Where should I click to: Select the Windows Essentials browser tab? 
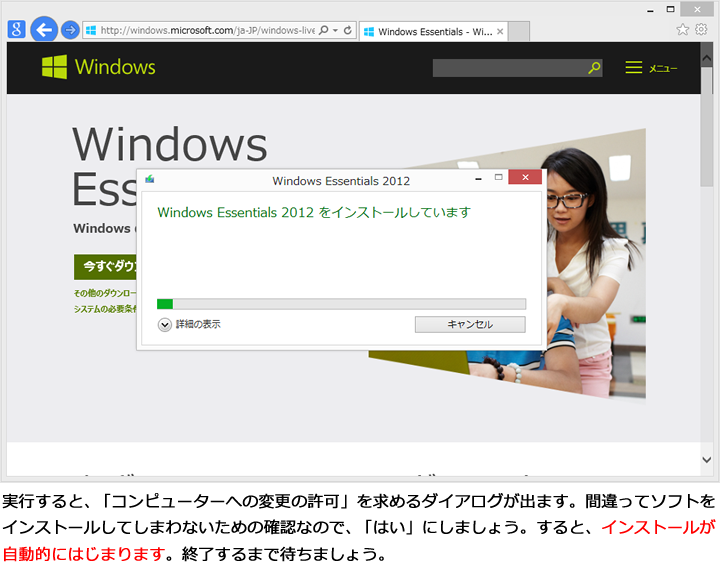433,31
